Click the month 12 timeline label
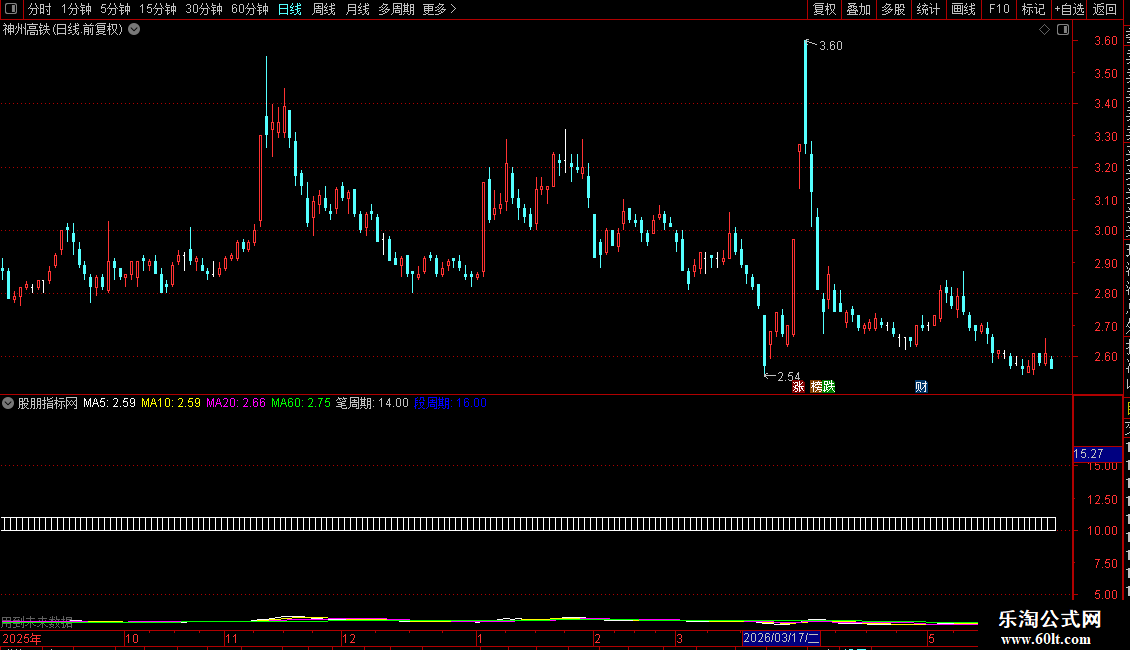The image size is (1130, 650). (349, 638)
